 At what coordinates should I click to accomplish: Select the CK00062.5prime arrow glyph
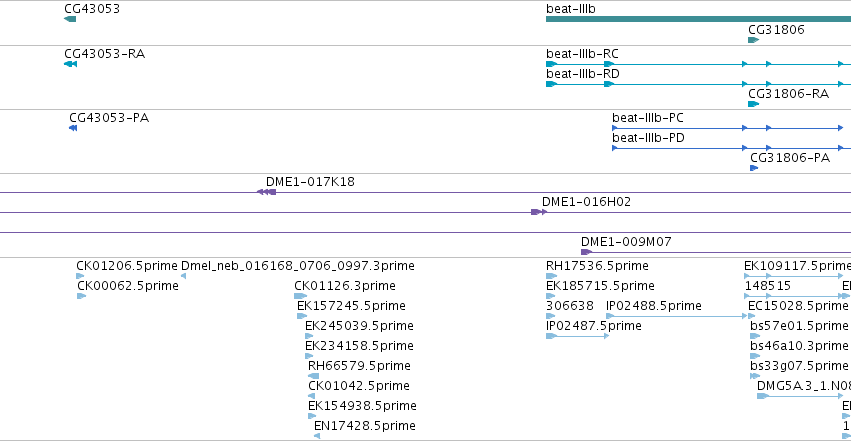(x=81, y=296)
